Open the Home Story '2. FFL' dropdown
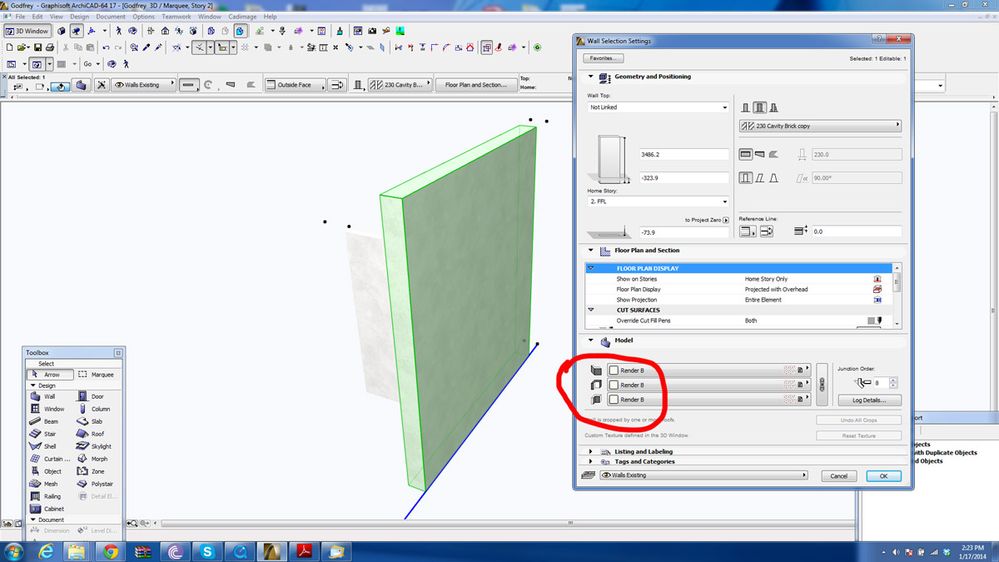 coord(658,201)
